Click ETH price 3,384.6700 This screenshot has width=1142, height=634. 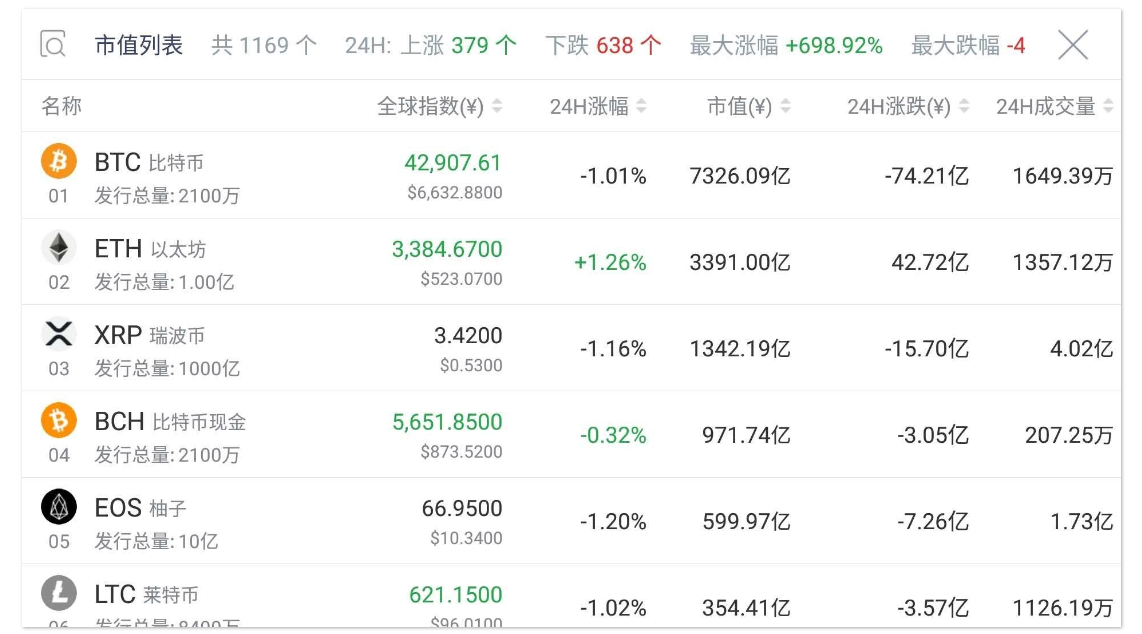coord(447,249)
